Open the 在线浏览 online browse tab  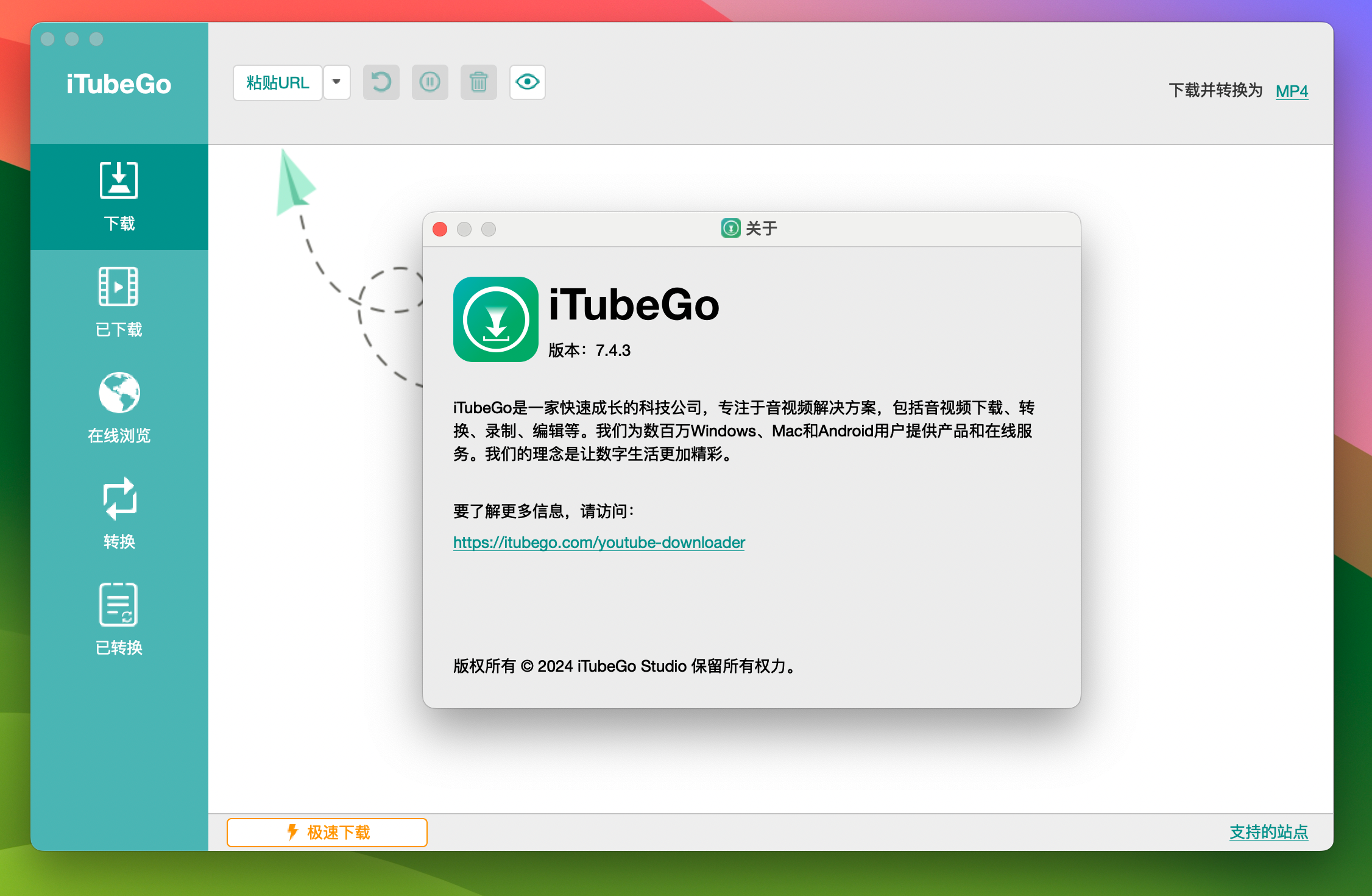point(119,408)
